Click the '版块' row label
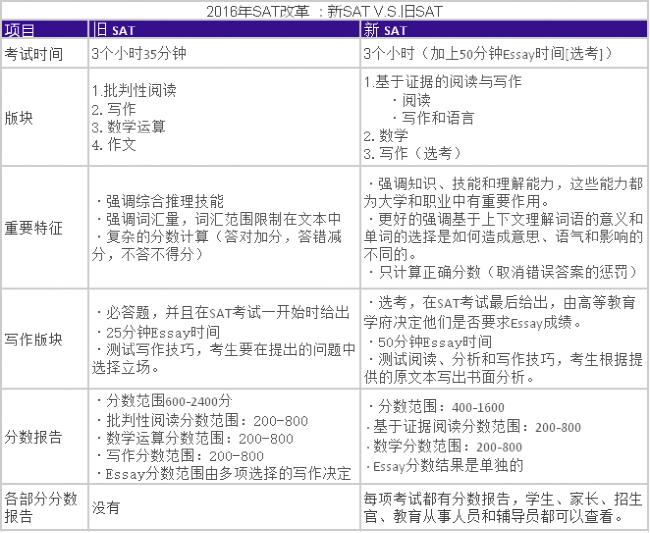Viewport: 650px width, 533px height. tap(18, 118)
